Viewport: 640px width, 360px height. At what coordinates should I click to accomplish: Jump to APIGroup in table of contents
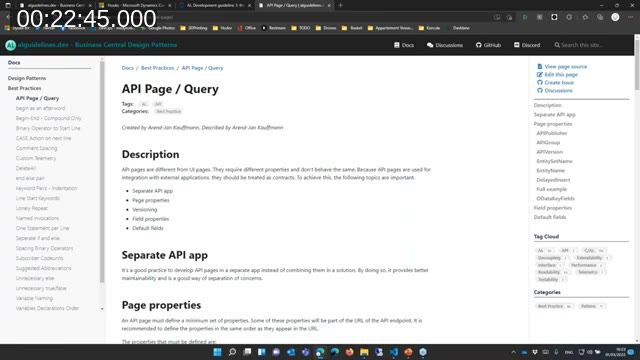click(548, 143)
